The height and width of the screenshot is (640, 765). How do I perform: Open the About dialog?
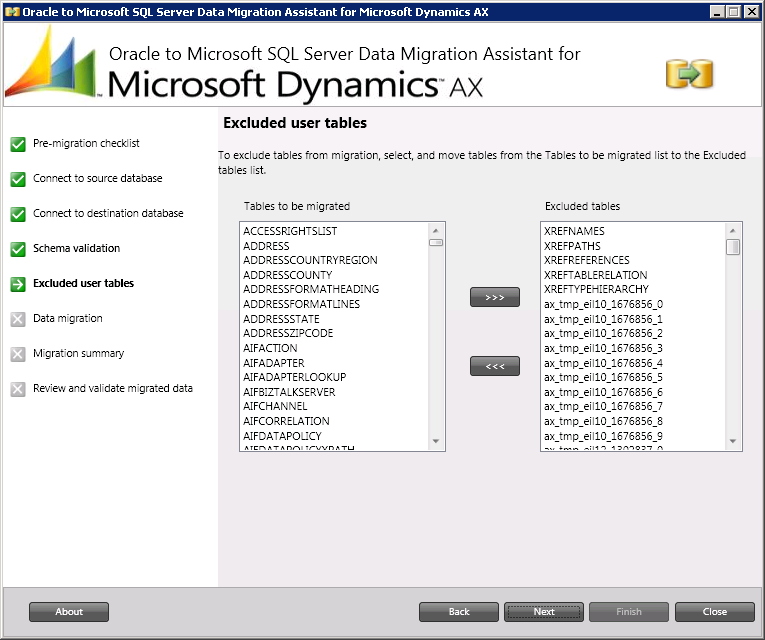pos(69,612)
